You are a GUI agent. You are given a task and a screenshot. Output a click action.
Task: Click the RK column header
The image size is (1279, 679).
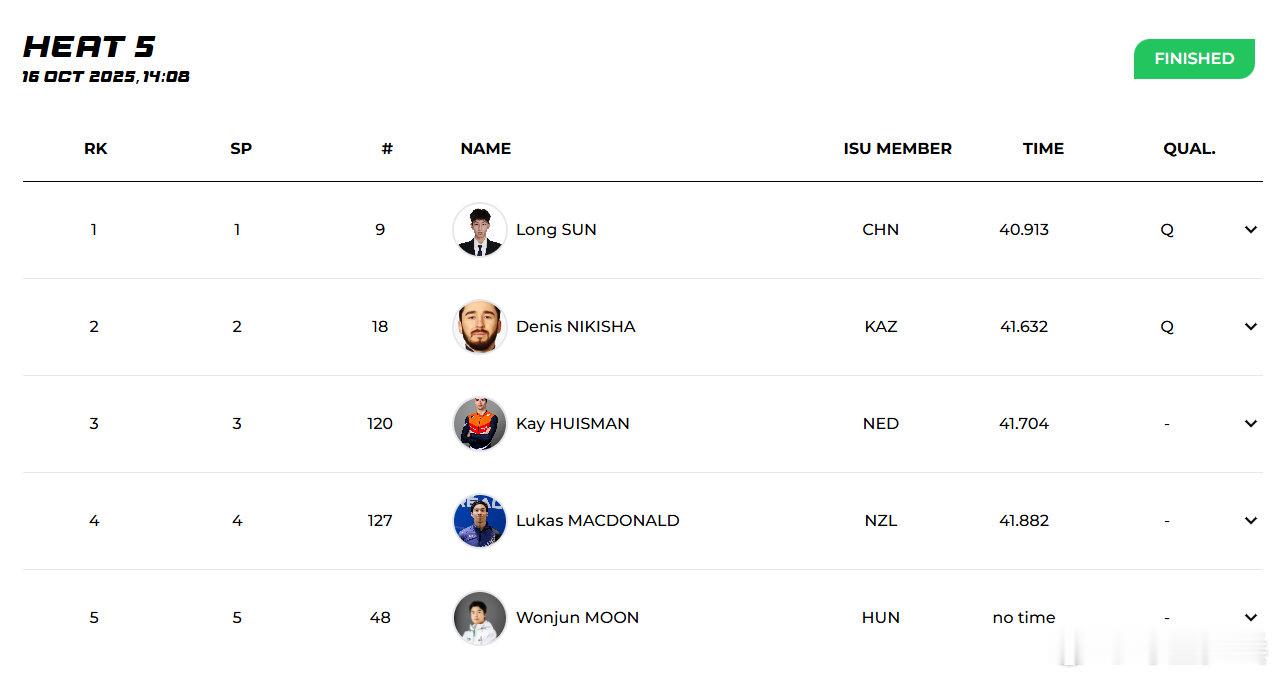pos(95,149)
